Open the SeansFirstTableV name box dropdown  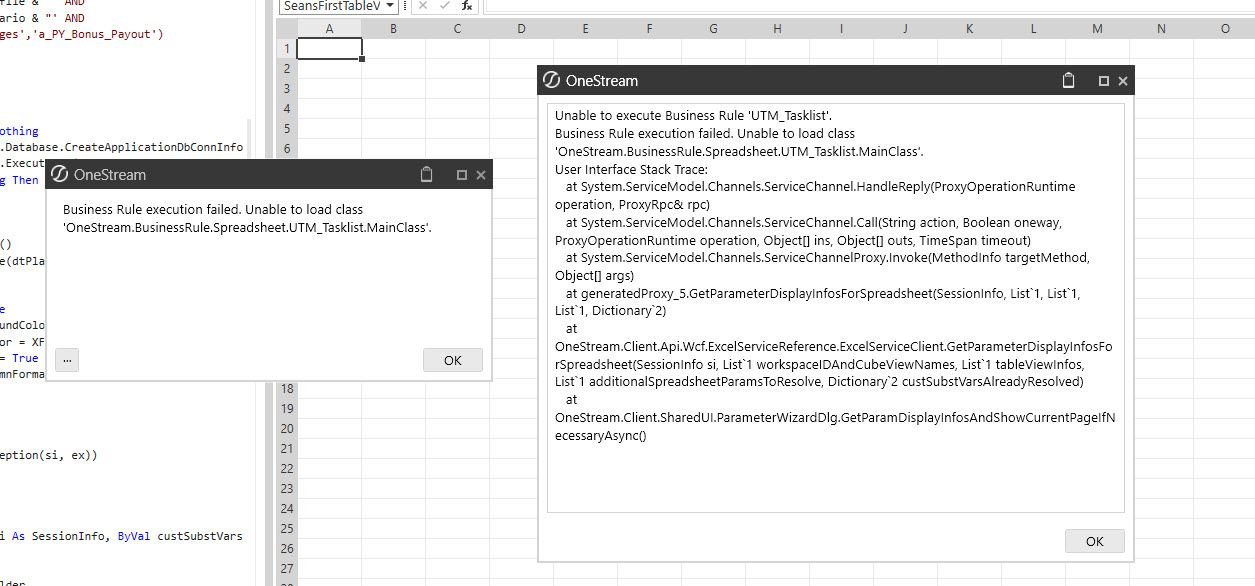(x=390, y=6)
